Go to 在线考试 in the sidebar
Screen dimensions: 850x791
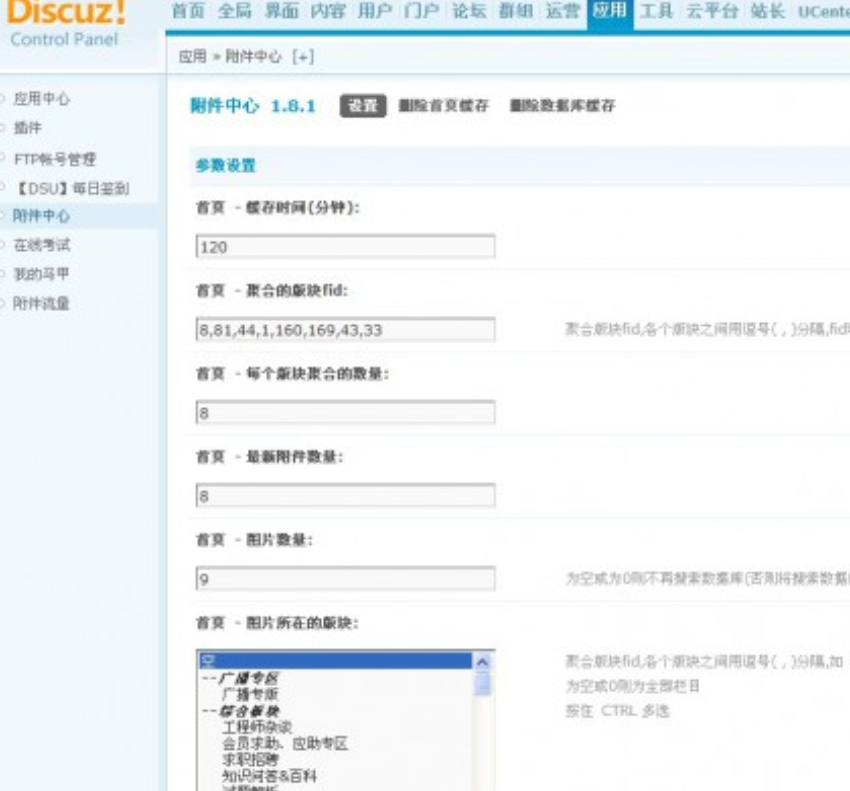[x=41, y=245]
